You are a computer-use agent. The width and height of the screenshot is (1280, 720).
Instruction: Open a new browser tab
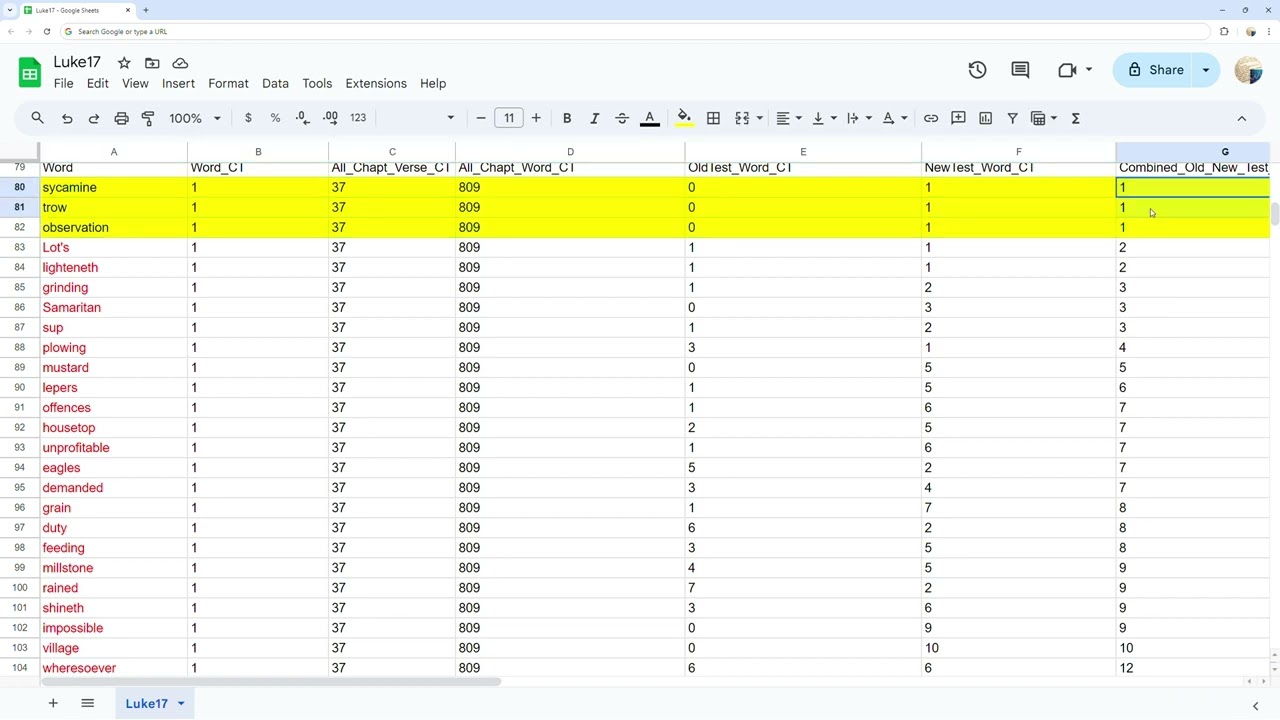click(146, 10)
